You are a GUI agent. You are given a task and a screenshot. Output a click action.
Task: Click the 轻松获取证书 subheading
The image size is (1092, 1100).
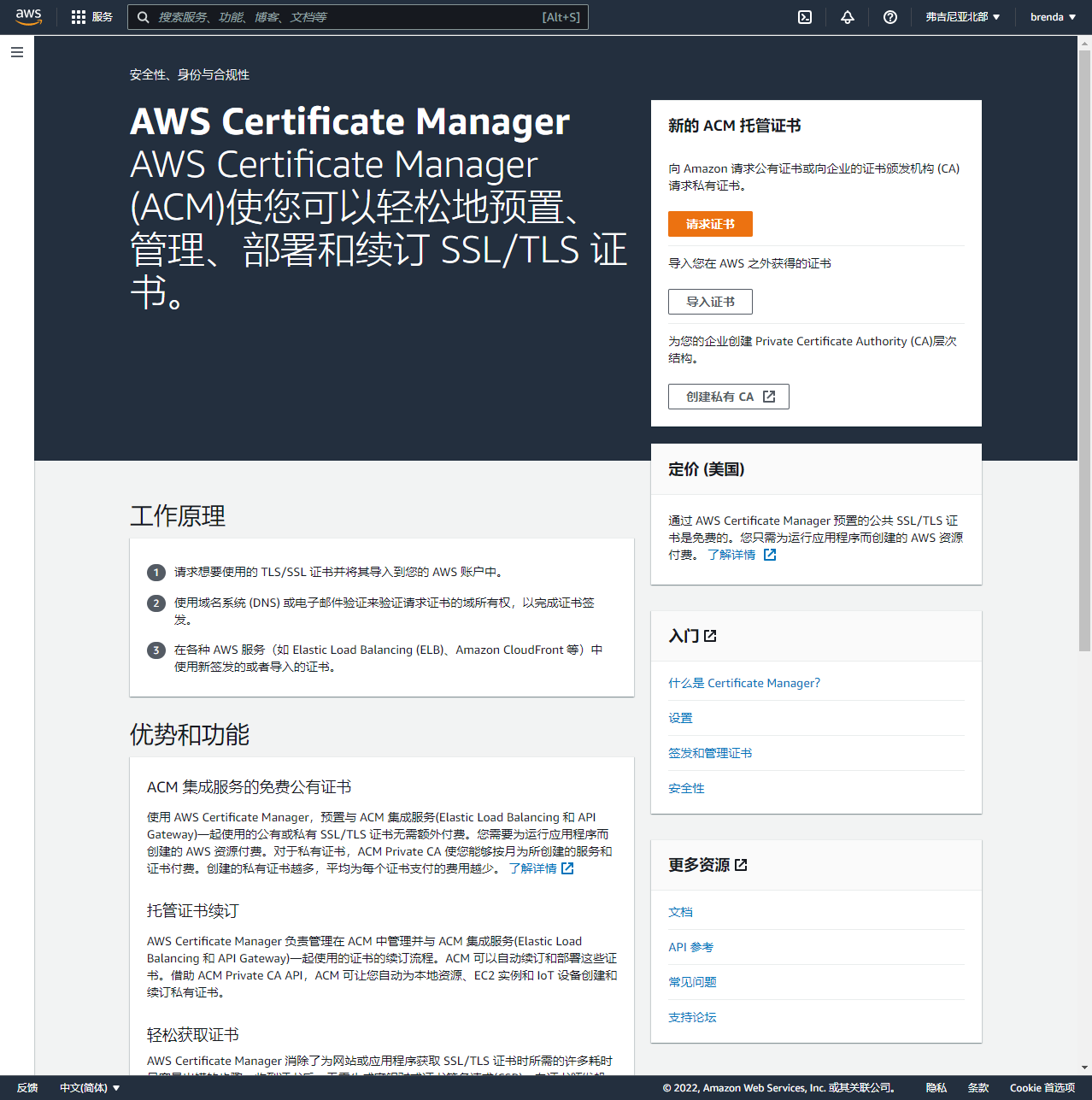pyautogui.click(x=193, y=1035)
